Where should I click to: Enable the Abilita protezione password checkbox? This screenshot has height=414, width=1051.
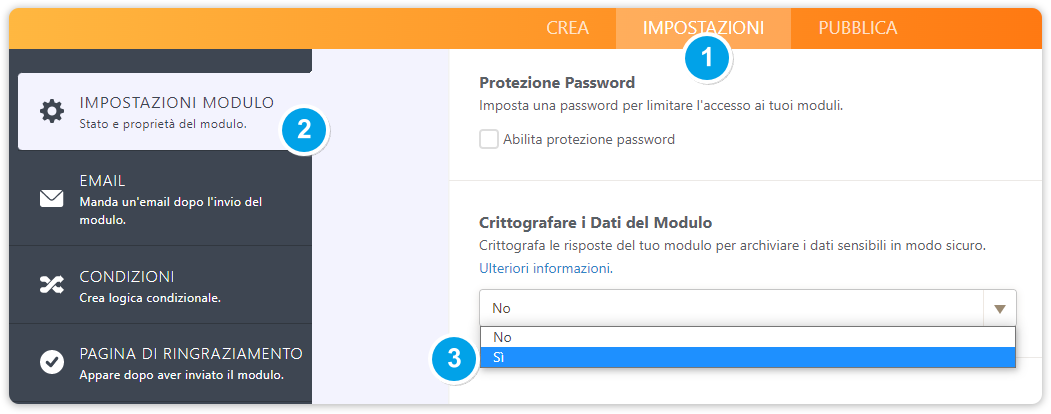[489, 139]
